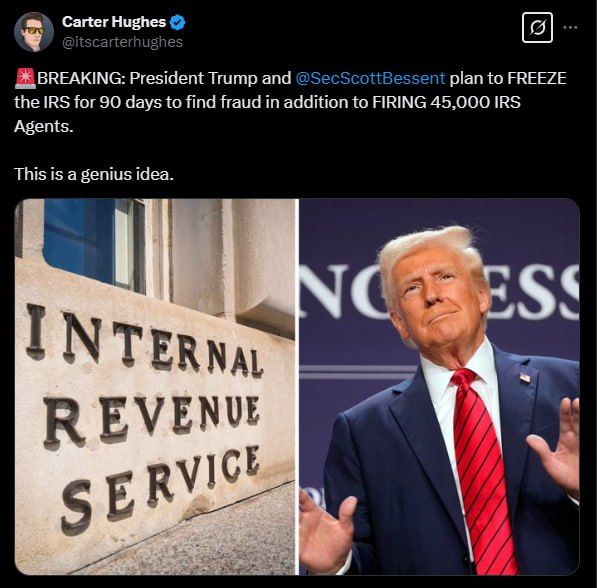
Task: Click the word 'Agents.' in the tweet
Action: 43,126
